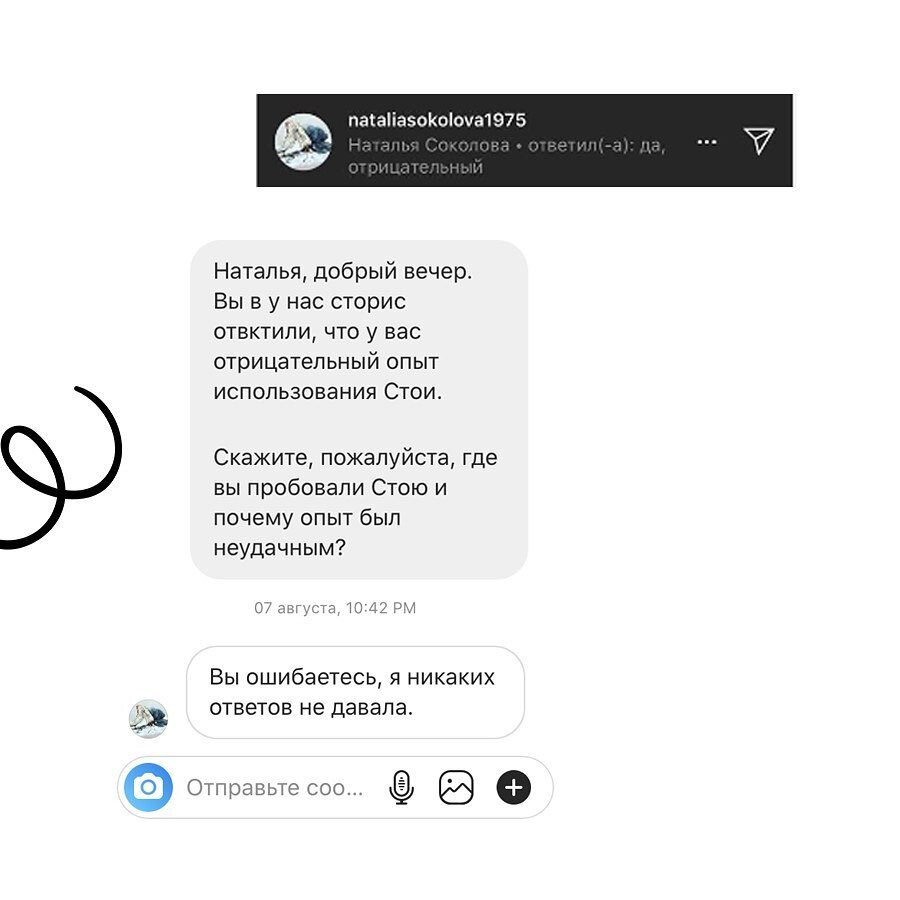Viewport: 900px width, 900px height.
Task: Open the blue camera button
Action: tap(149, 787)
